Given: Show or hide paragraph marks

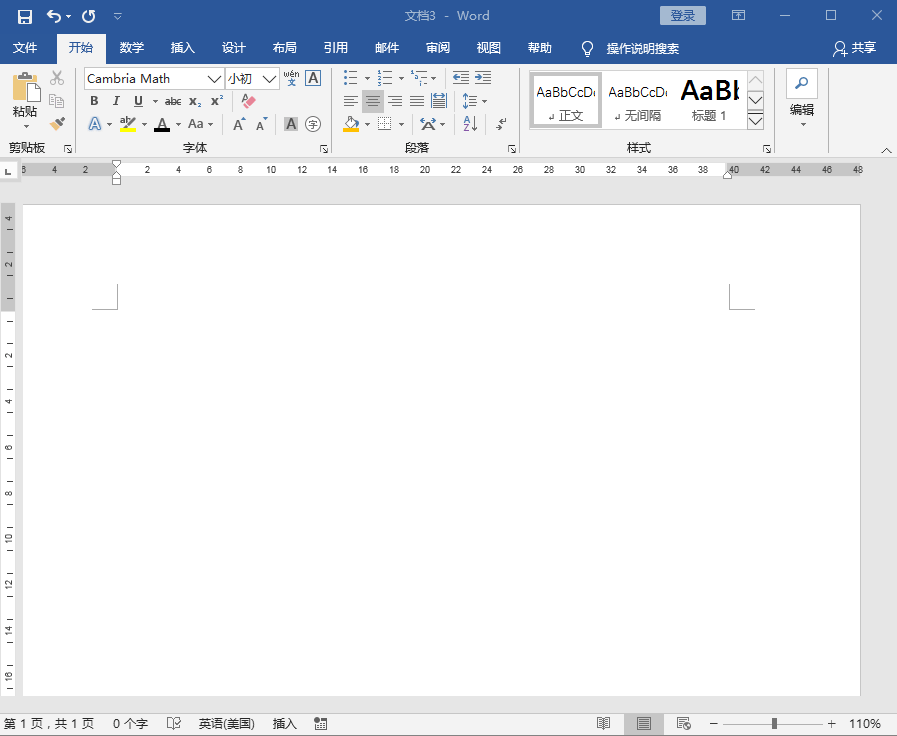Looking at the screenshot, I should (501, 124).
